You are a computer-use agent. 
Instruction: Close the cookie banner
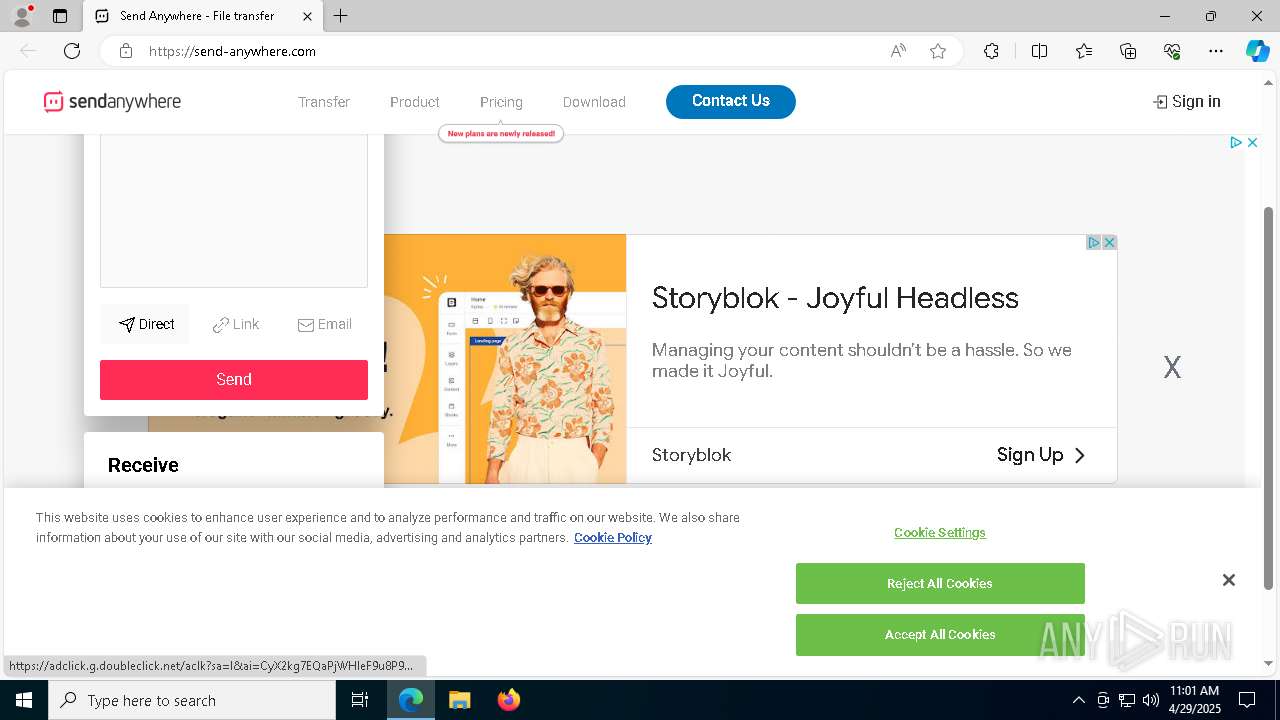[1229, 580]
